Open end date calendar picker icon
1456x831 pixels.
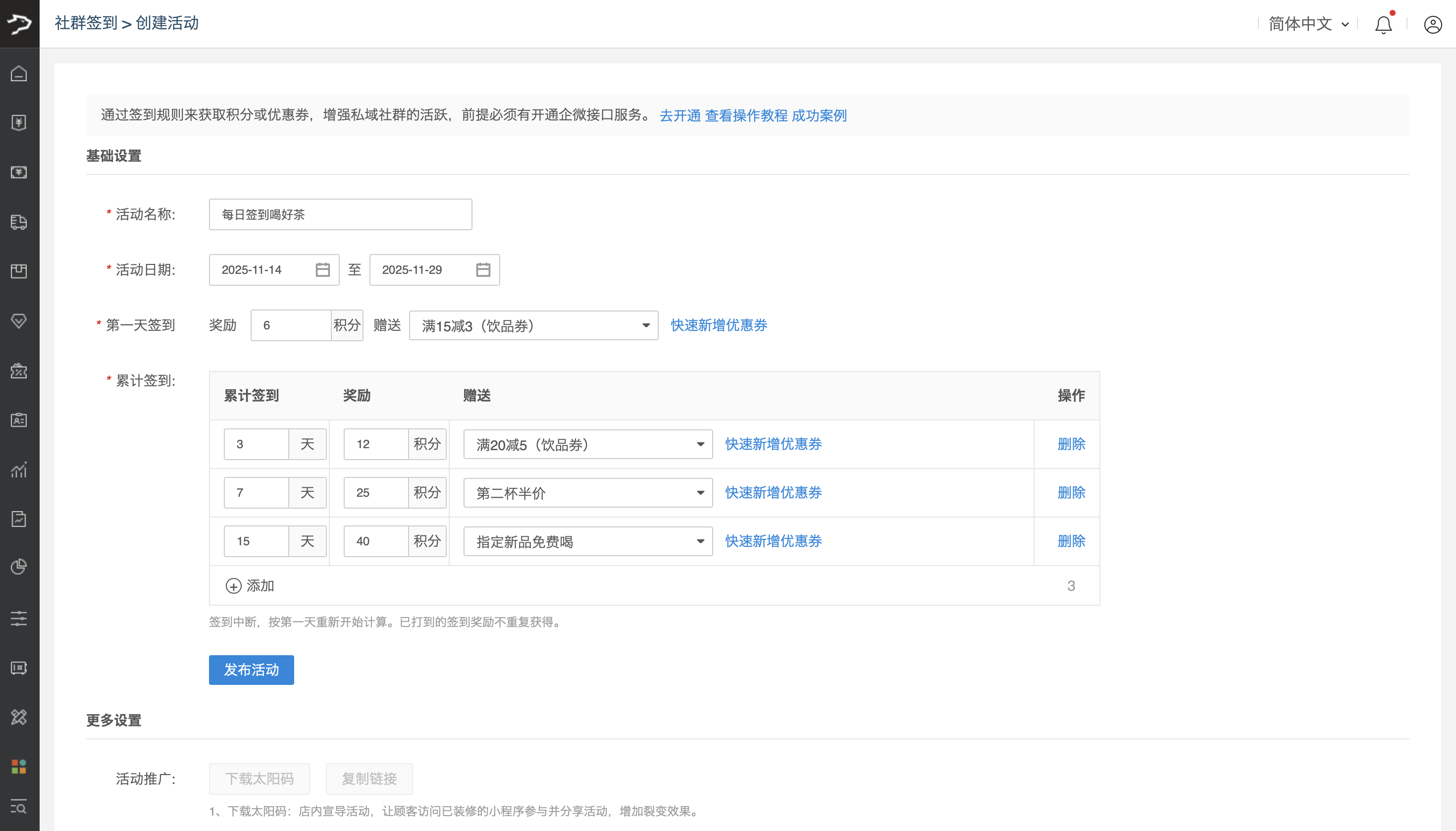pos(483,270)
